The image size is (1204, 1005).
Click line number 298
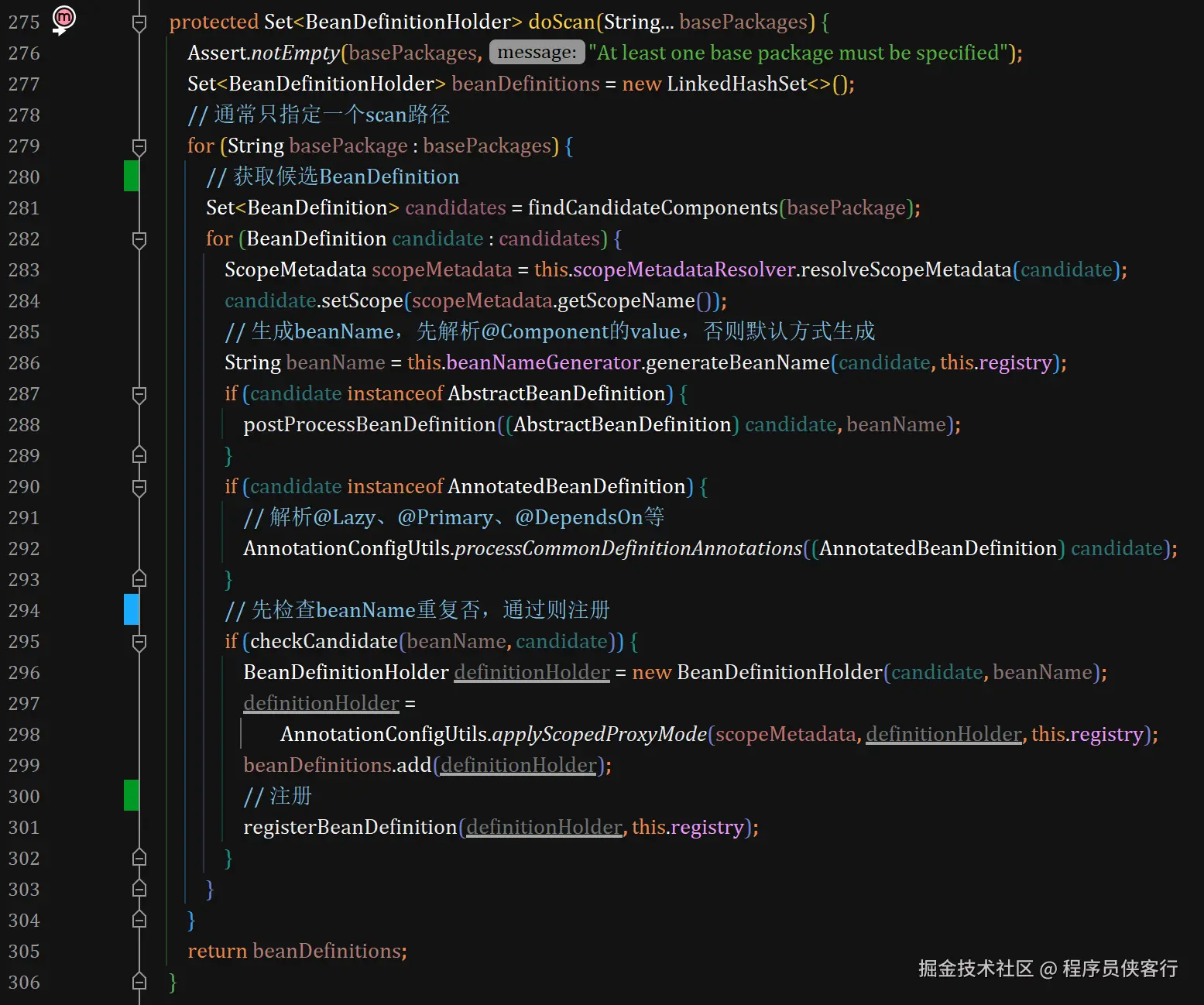pyautogui.click(x=24, y=734)
